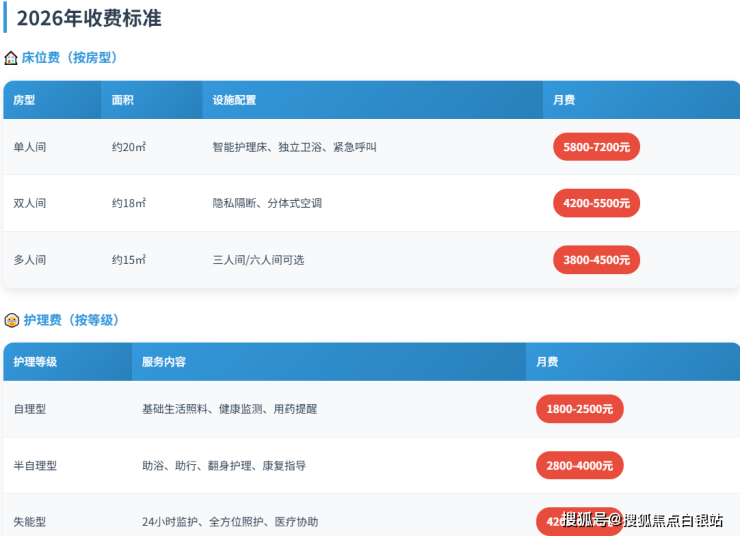The width and height of the screenshot is (740, 536).
Task: Click the 失能型 care level row
Action: 29,522
